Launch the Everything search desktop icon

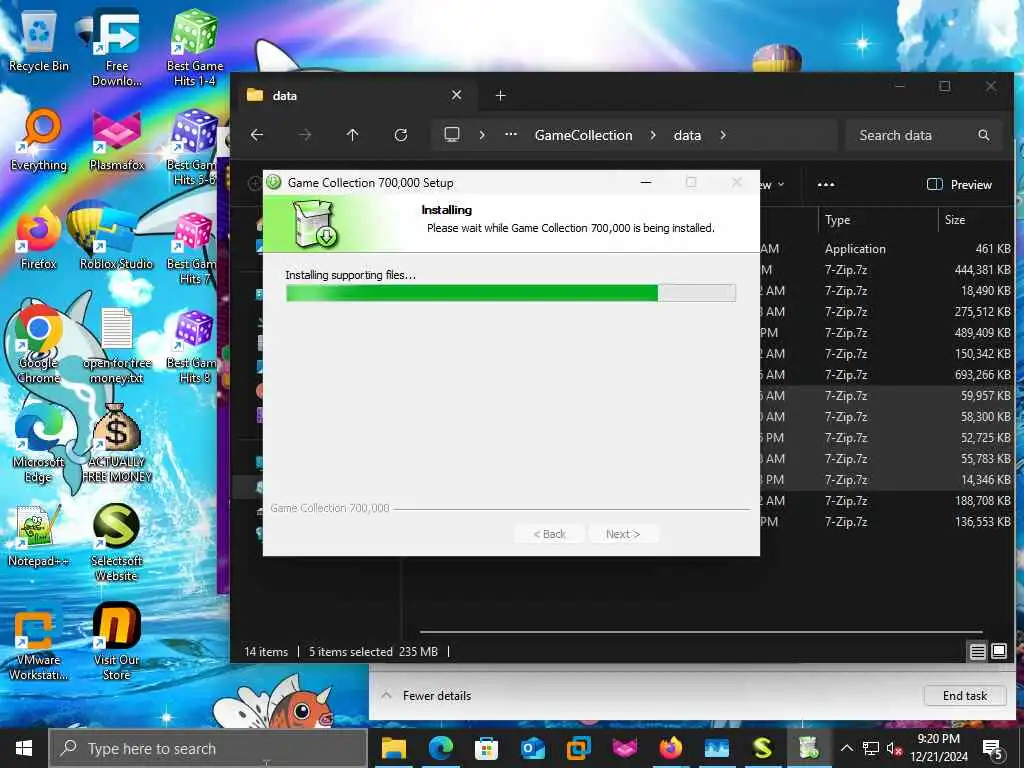(x=39, y=140)
